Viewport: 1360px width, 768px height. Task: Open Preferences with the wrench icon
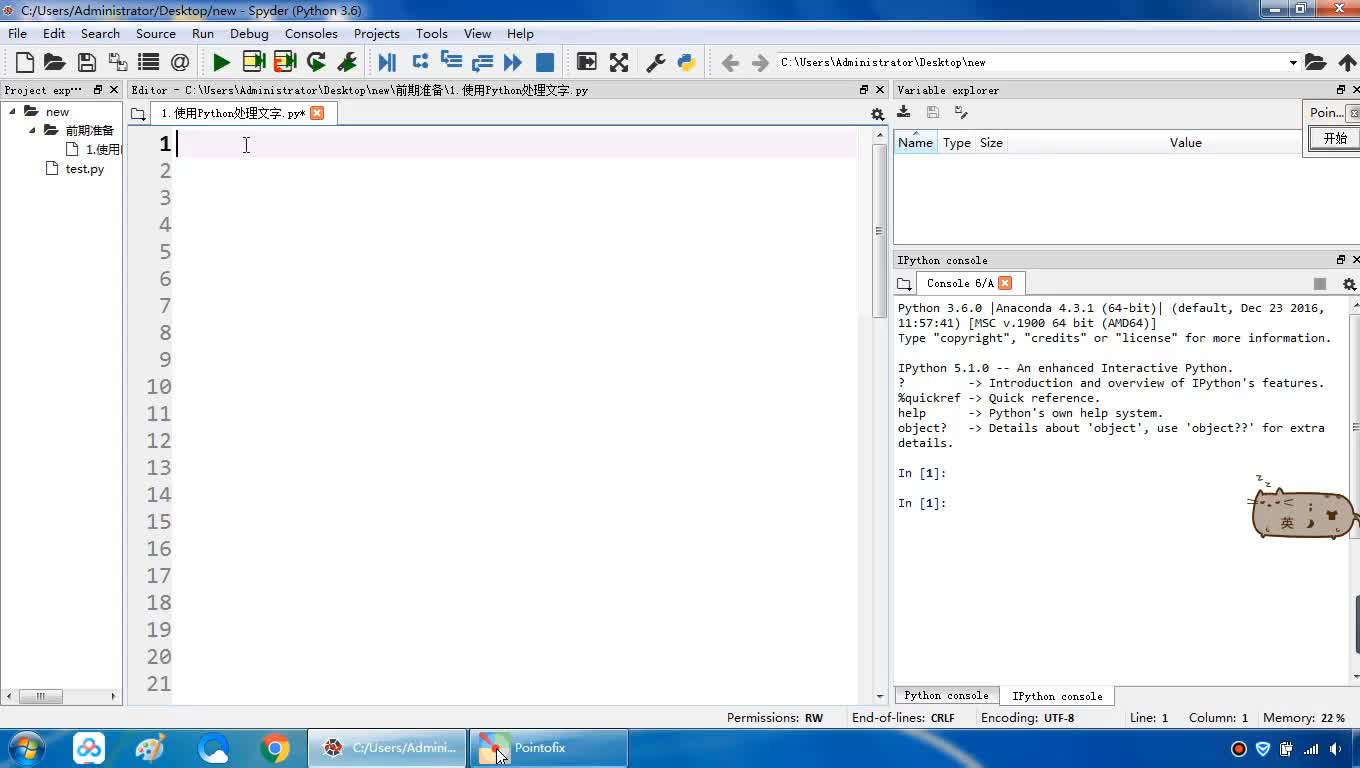point(656,62)
